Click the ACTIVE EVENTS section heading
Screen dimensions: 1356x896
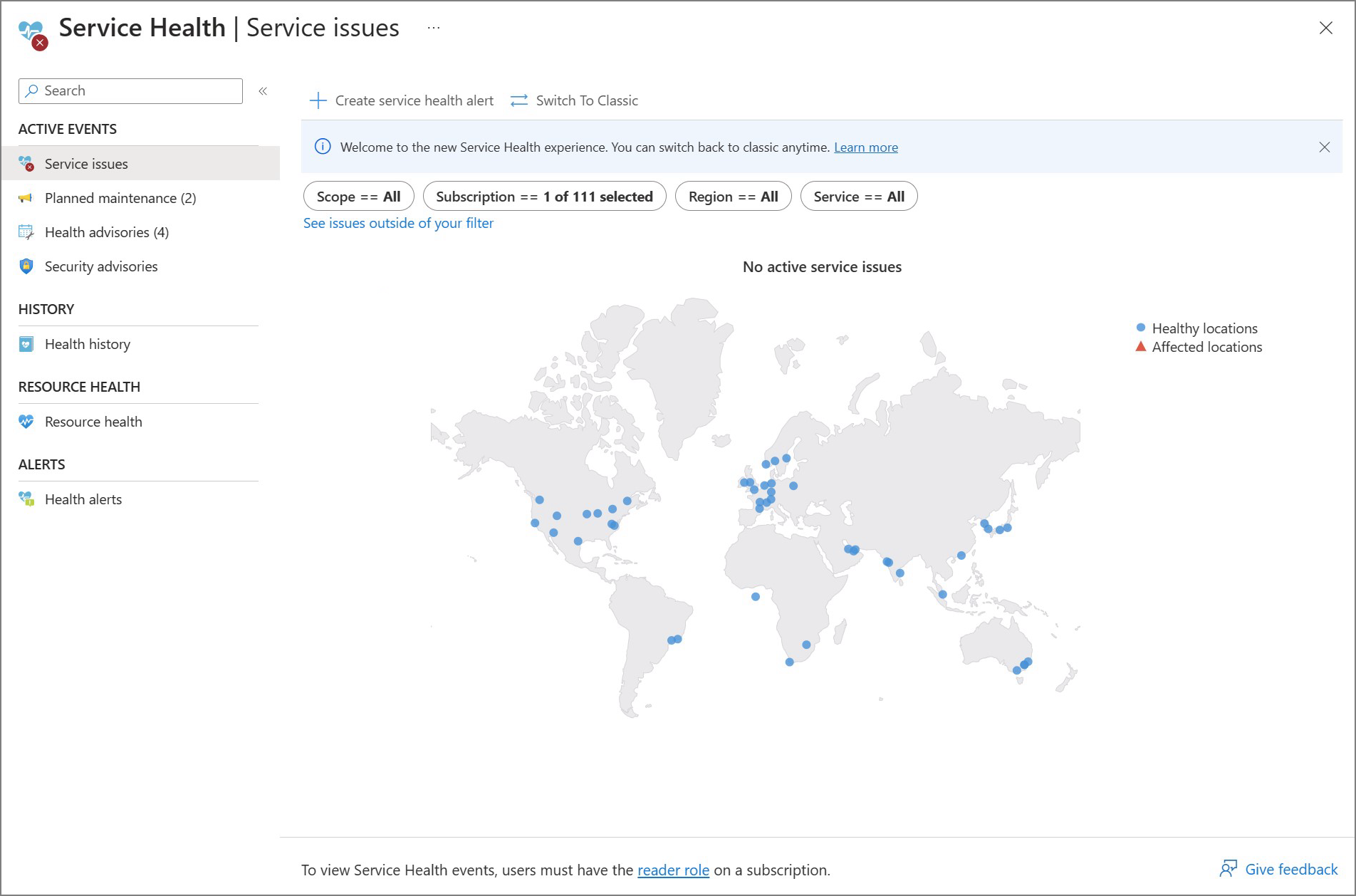(x=68, y=129)
